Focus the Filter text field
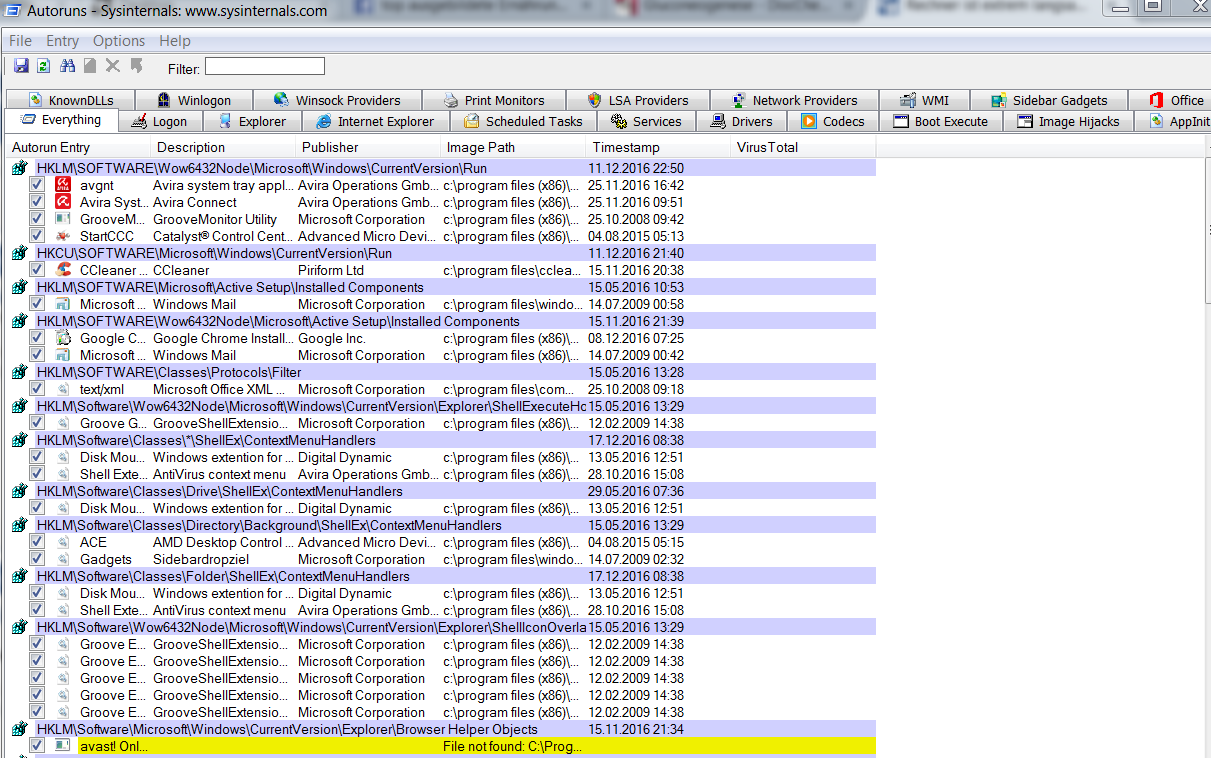1211x758 pixels. [x=265, y=67]
